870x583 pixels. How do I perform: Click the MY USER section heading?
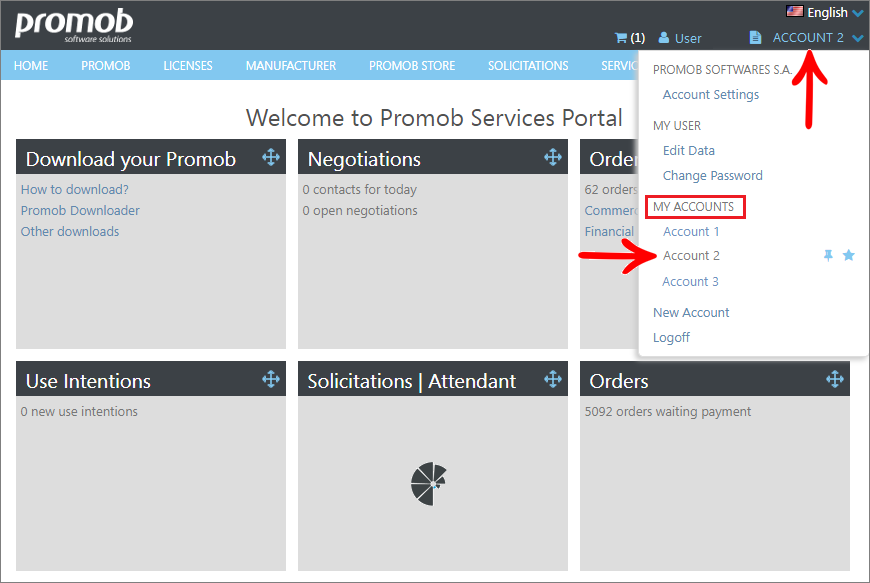pos(677,125)
